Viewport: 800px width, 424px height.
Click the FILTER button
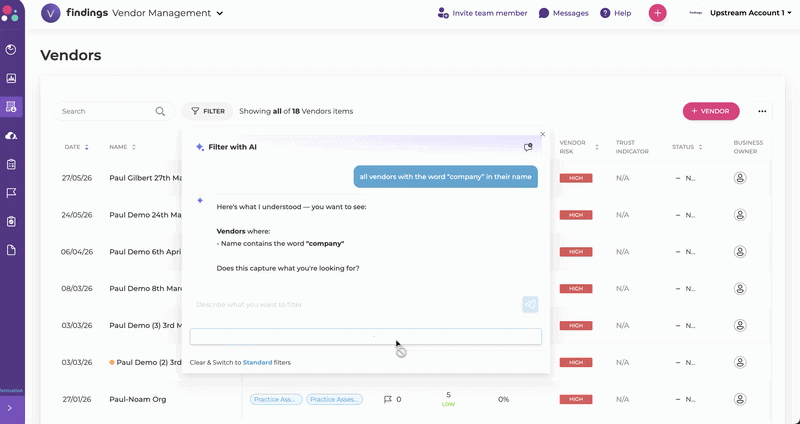coord(208,111)
